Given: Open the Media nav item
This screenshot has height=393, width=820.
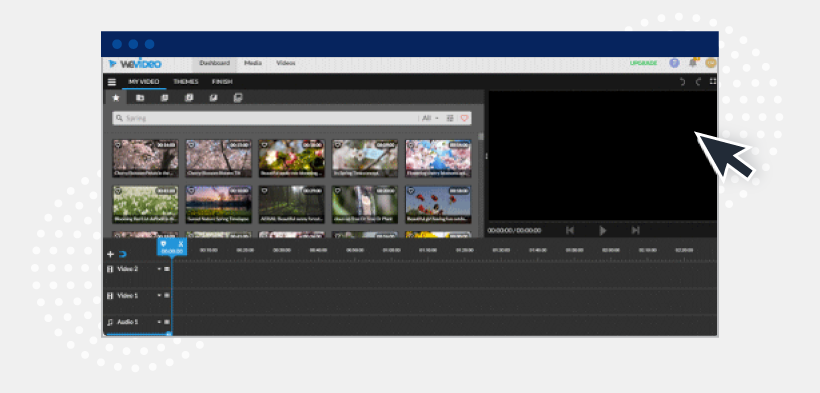Looking at the screenshot, I should point(253,63).
